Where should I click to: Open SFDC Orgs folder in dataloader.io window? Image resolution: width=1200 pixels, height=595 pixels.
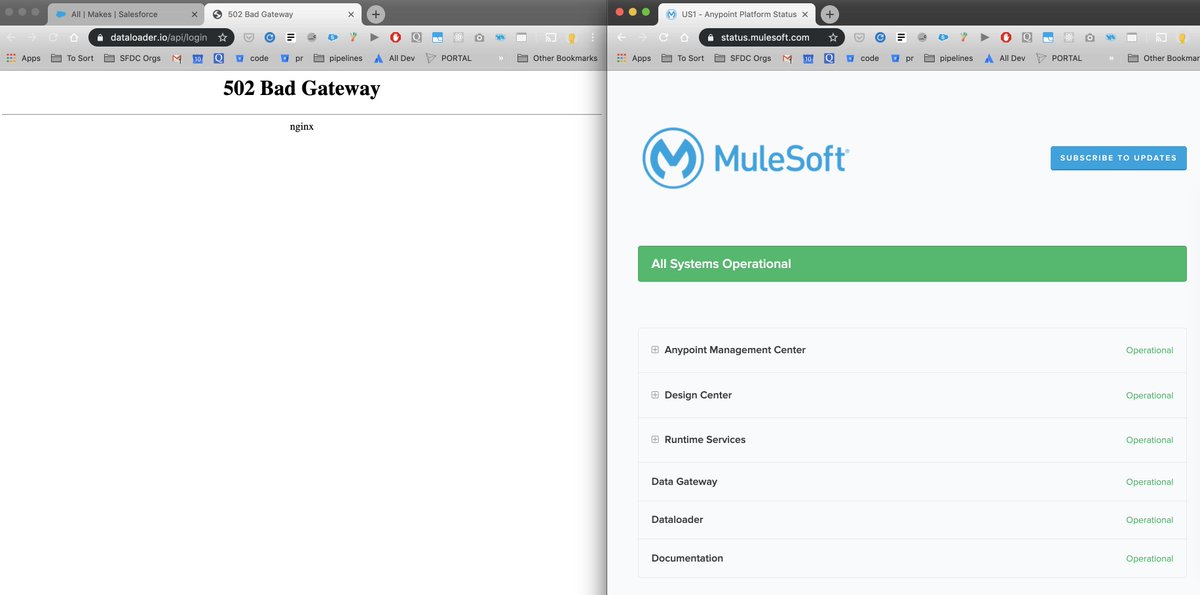click(x=132, y=58)
